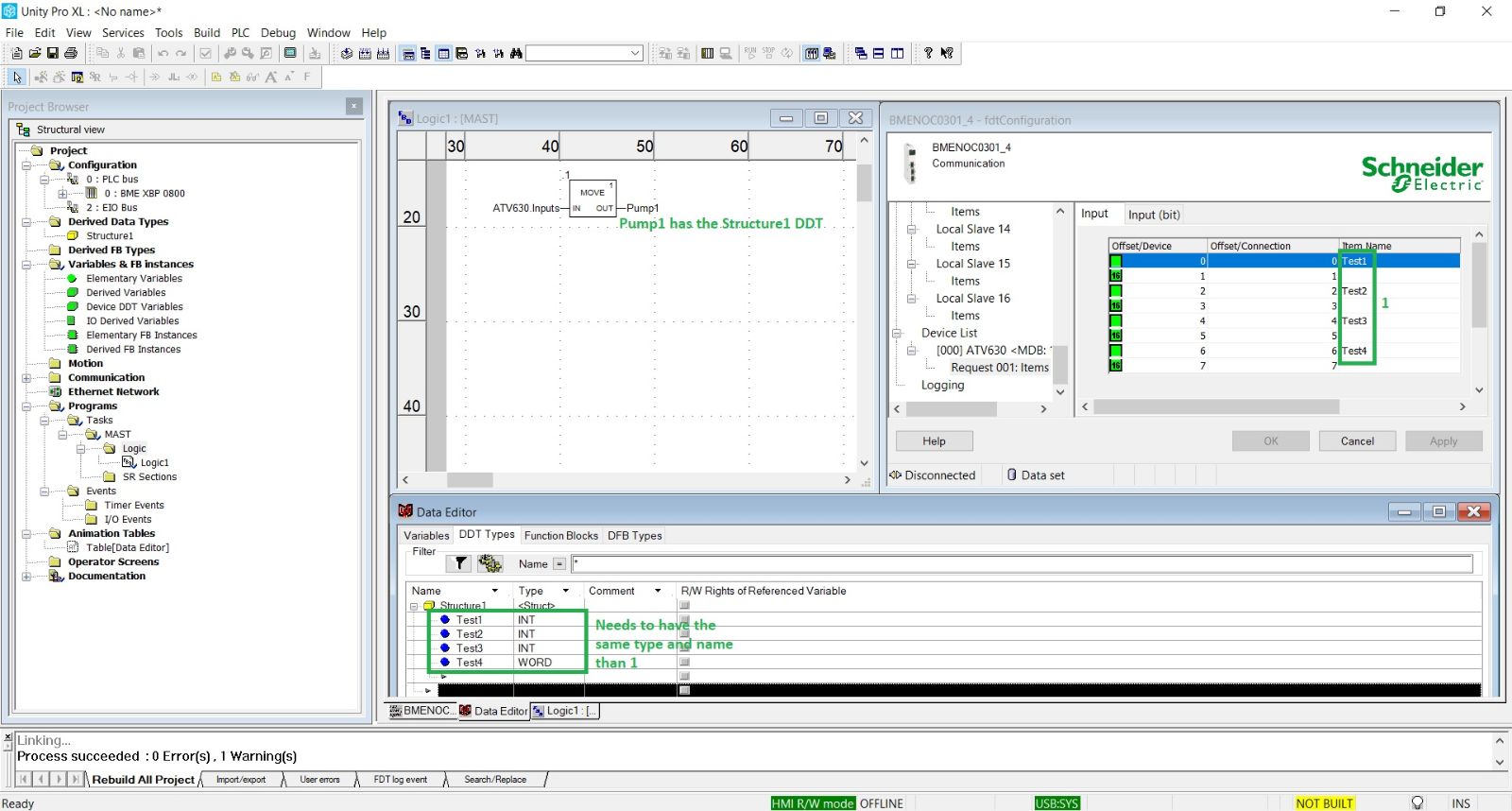
Task: Open the Name column dropdown arrow
Action: click(494, 591)
